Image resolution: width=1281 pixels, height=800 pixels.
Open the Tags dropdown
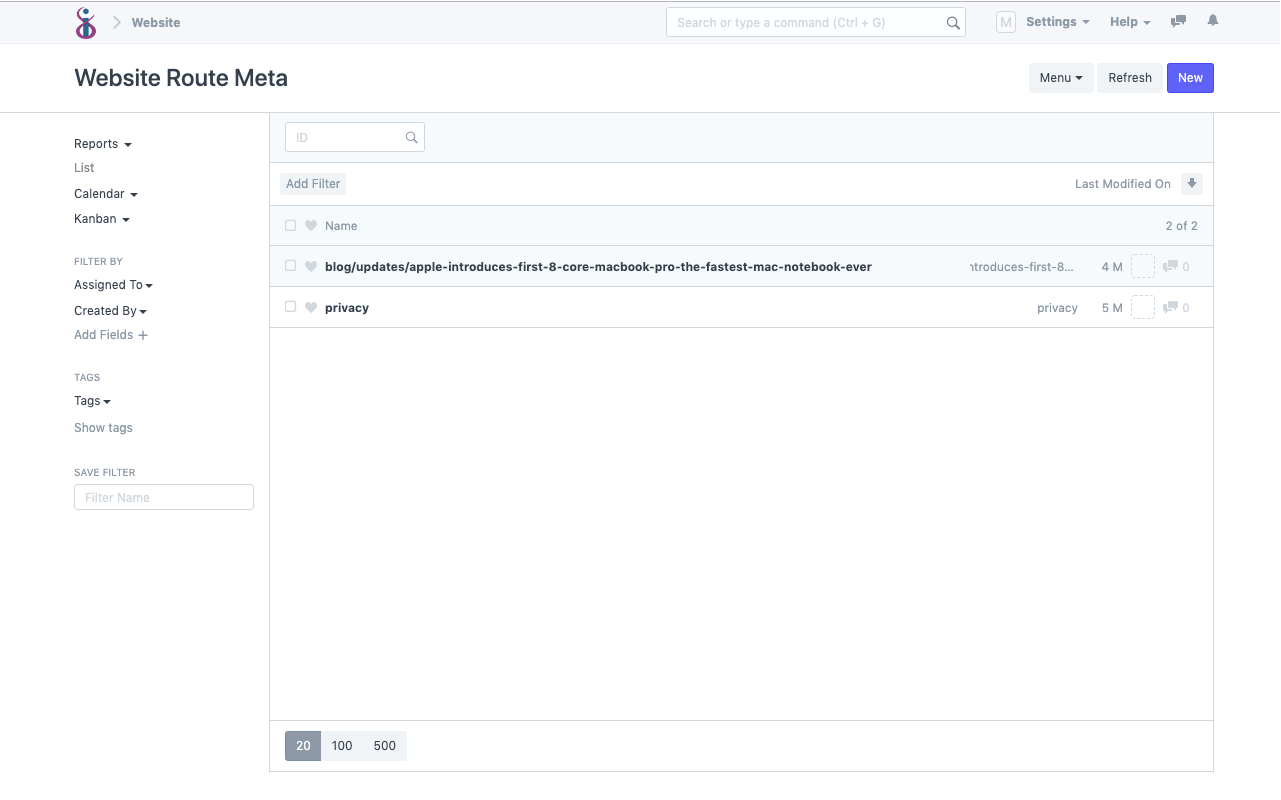(x=91, y=400)
